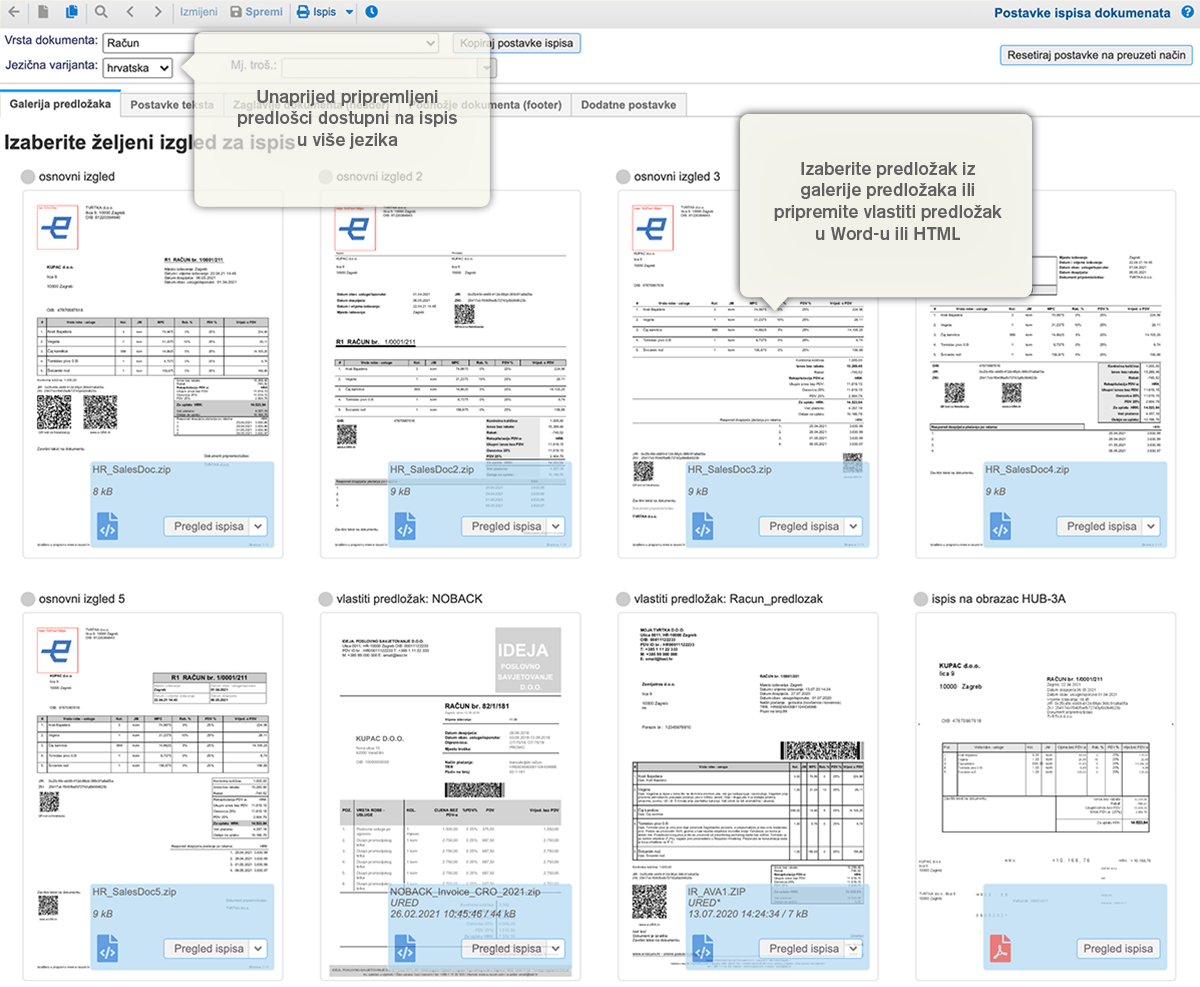The height and width of the screenshot is (987, 1200).
Task: Click Pregled ispisa for IR_AVA1.ZIP
Action: [802, 948]
